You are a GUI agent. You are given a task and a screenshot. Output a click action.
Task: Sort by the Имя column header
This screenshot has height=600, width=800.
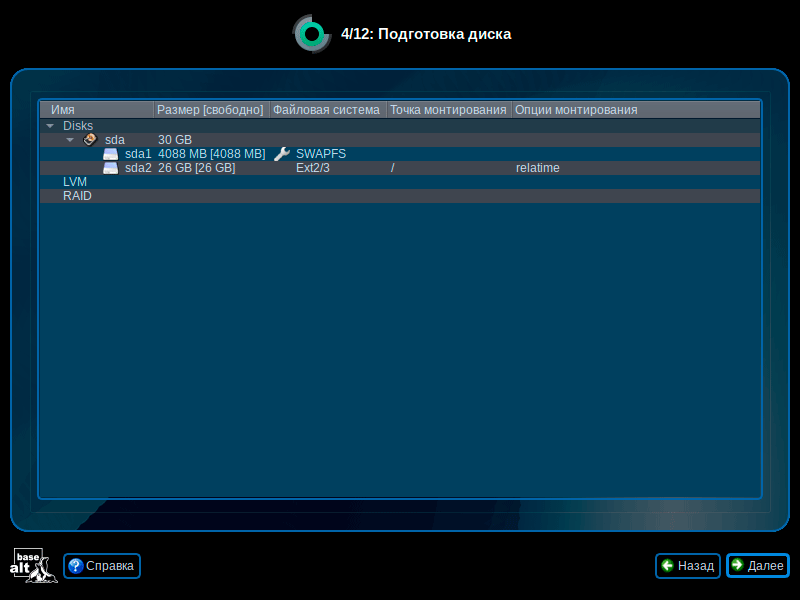coord(97,110)
